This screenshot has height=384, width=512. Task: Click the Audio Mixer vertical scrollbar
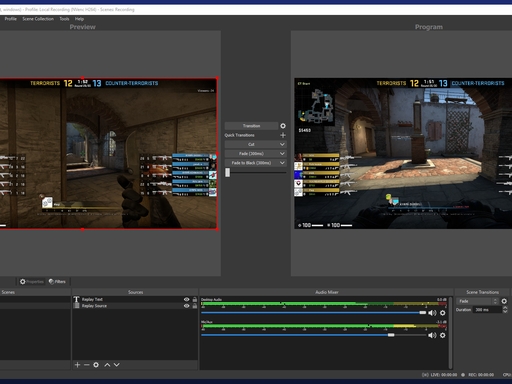tap(450, 333)
